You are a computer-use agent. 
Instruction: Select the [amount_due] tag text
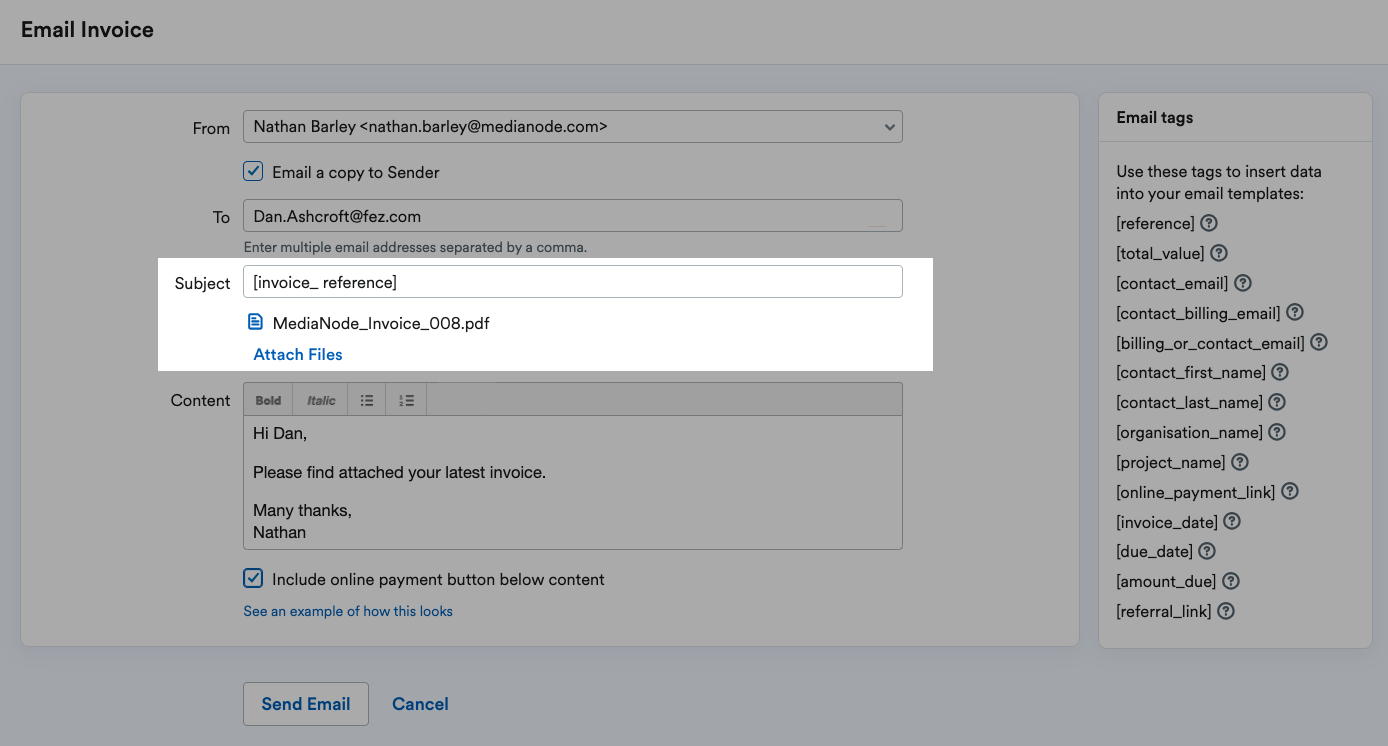coord(1166,582)
